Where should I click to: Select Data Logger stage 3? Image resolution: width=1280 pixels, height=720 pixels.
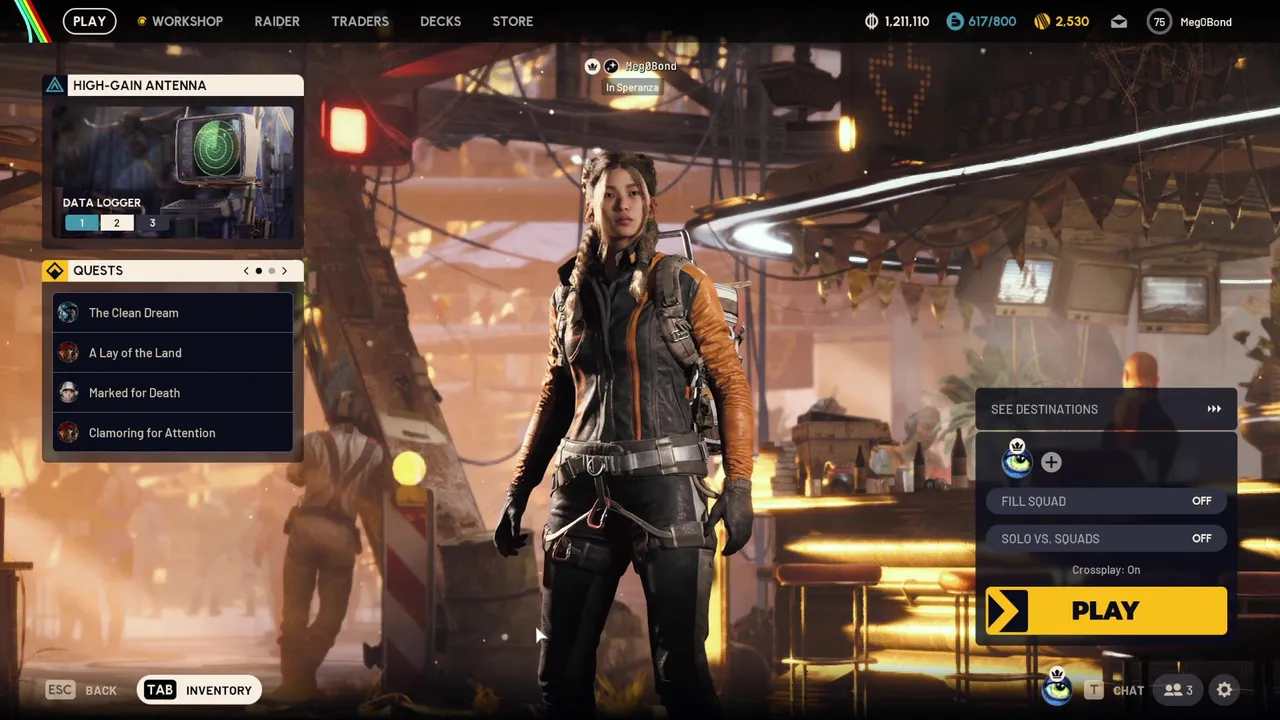pos(152,223)
